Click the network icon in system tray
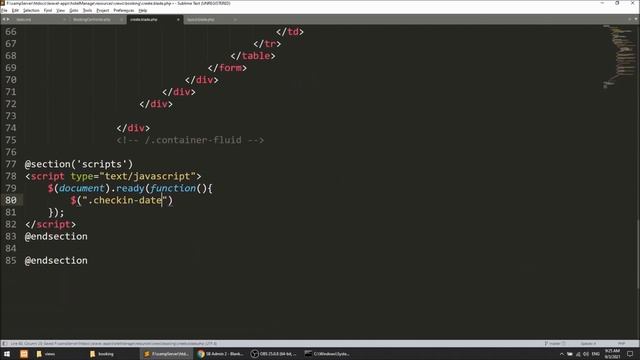 [578, 354]
